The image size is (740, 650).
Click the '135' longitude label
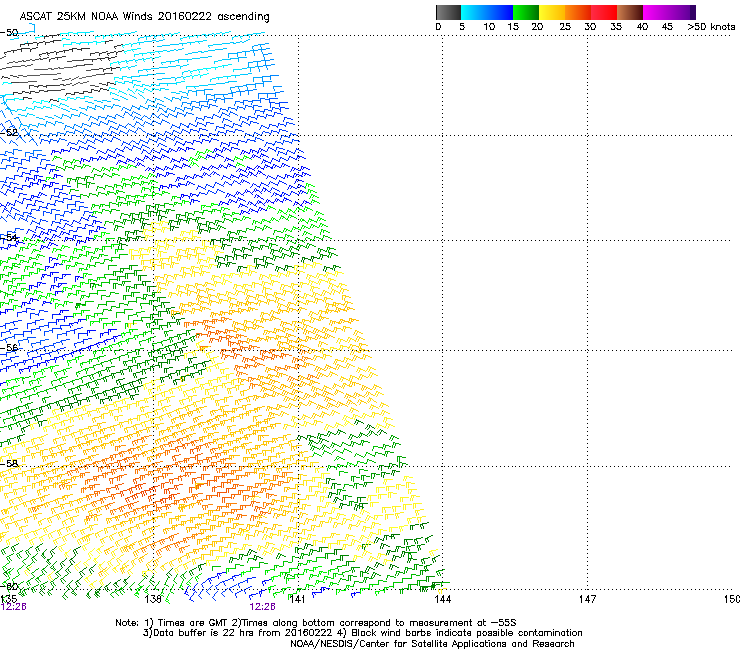point(8,599)
